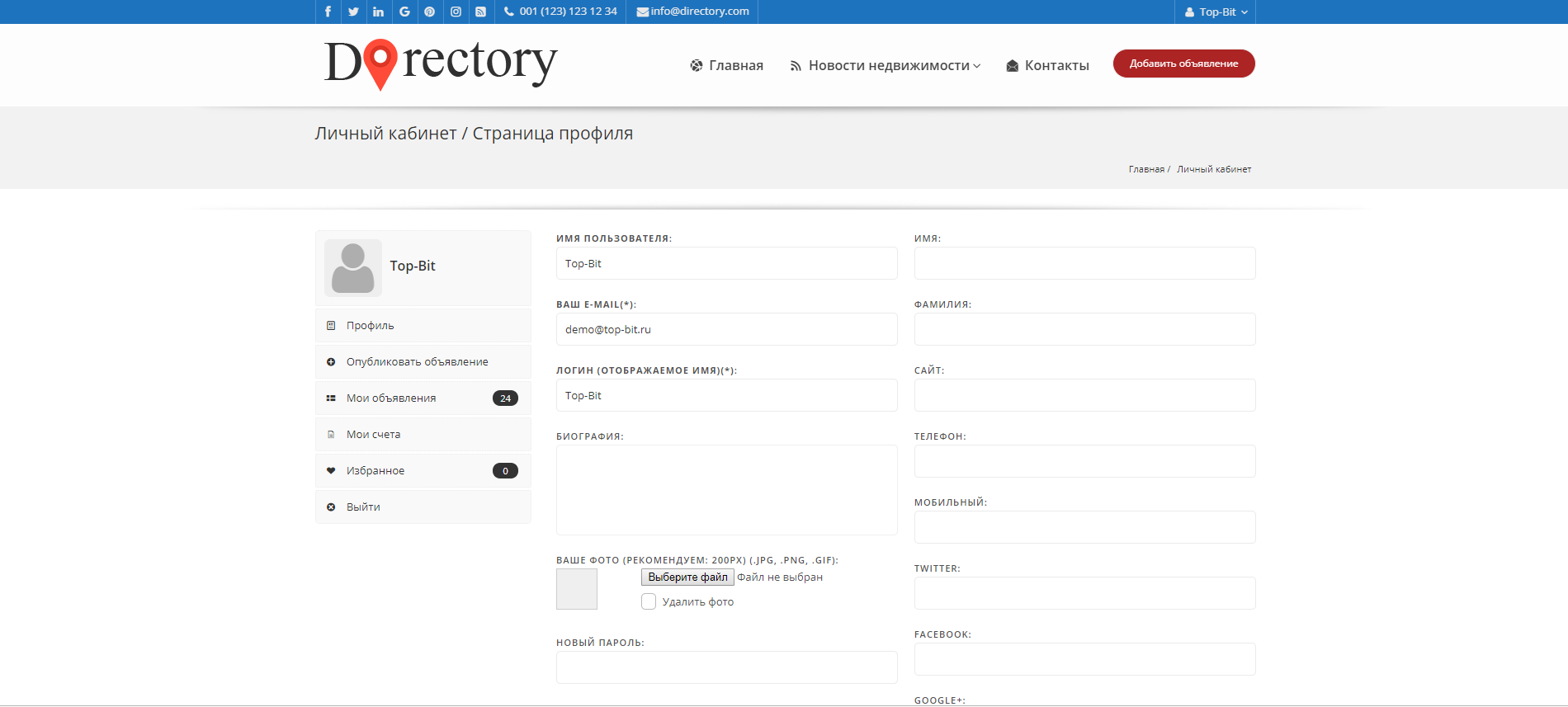Screen dimensions: 1568x707
Task: Focus the Twitter input field
Action: pos(1085,593)
